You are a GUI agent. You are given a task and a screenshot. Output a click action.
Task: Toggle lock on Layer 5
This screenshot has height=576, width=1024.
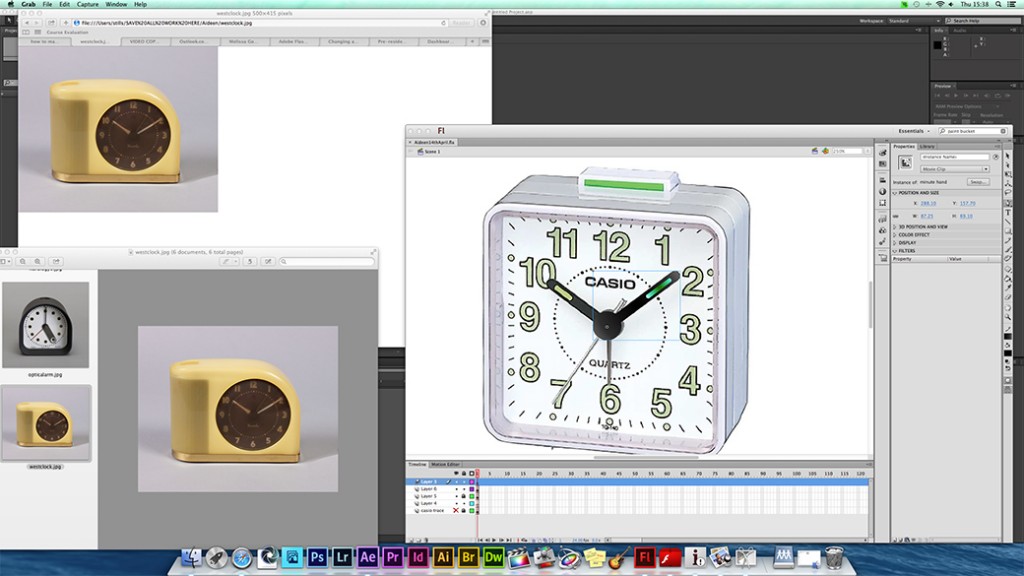[x=464, y=496]
